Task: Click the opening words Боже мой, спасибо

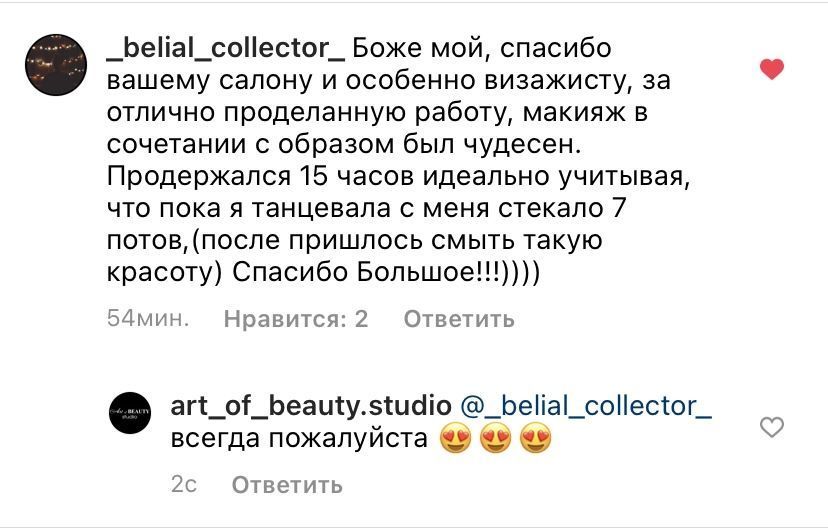Action: pos(482,49)
